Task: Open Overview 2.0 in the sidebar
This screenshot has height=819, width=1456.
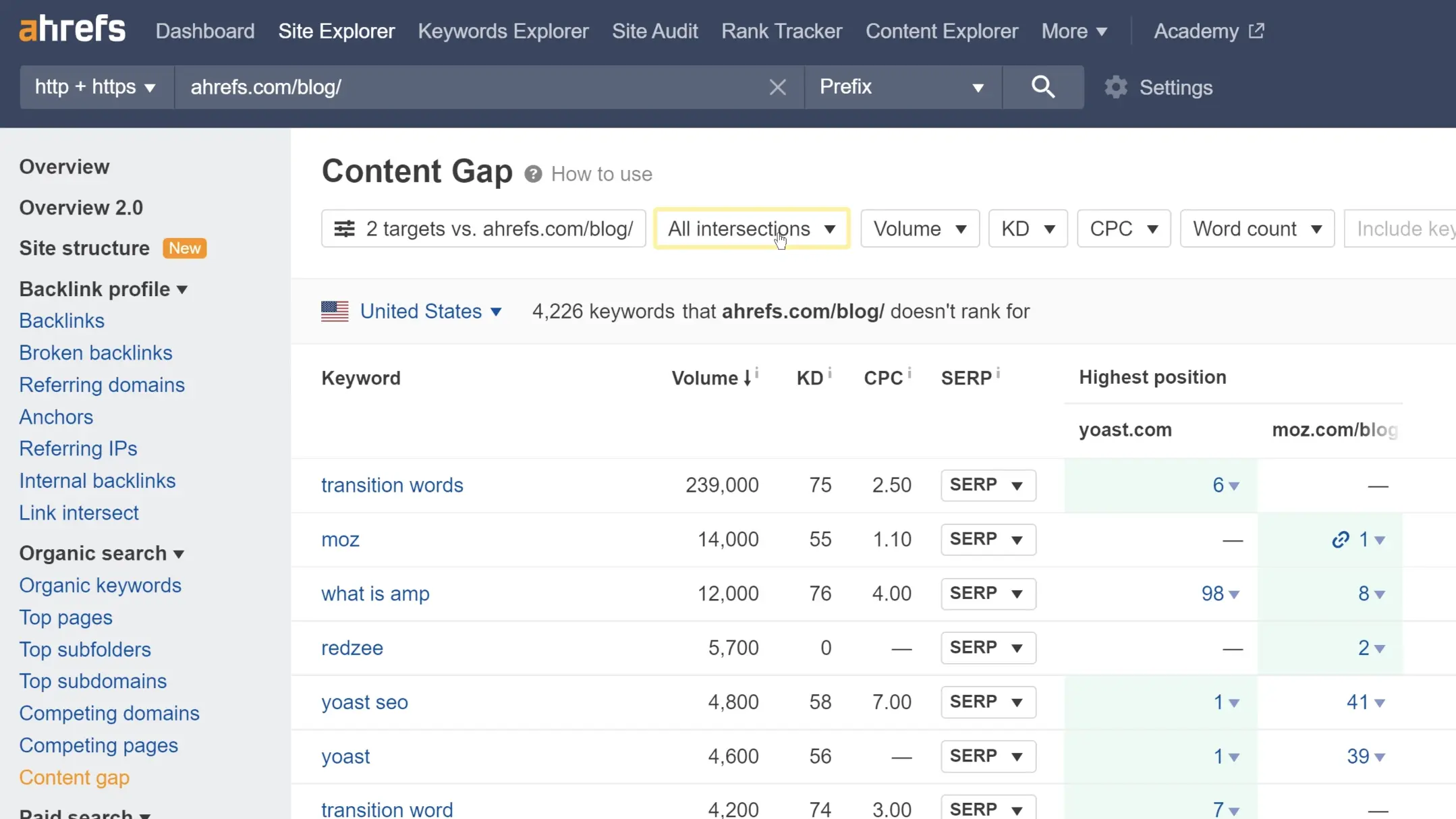Action: tap(81, 207)
